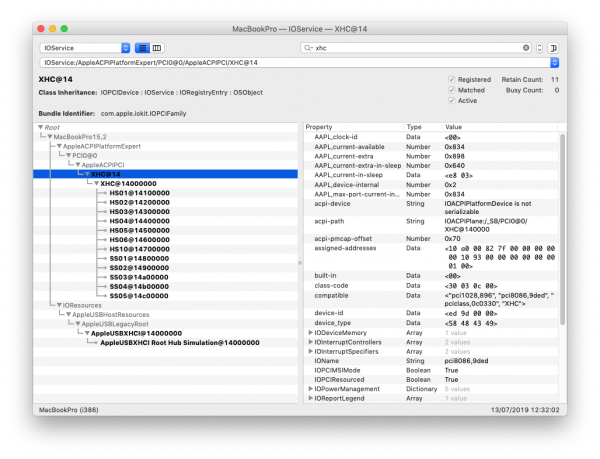Click inside the search field
This screenshot has width=600, height=459.
pyautogui.click(x=420, y=48)
